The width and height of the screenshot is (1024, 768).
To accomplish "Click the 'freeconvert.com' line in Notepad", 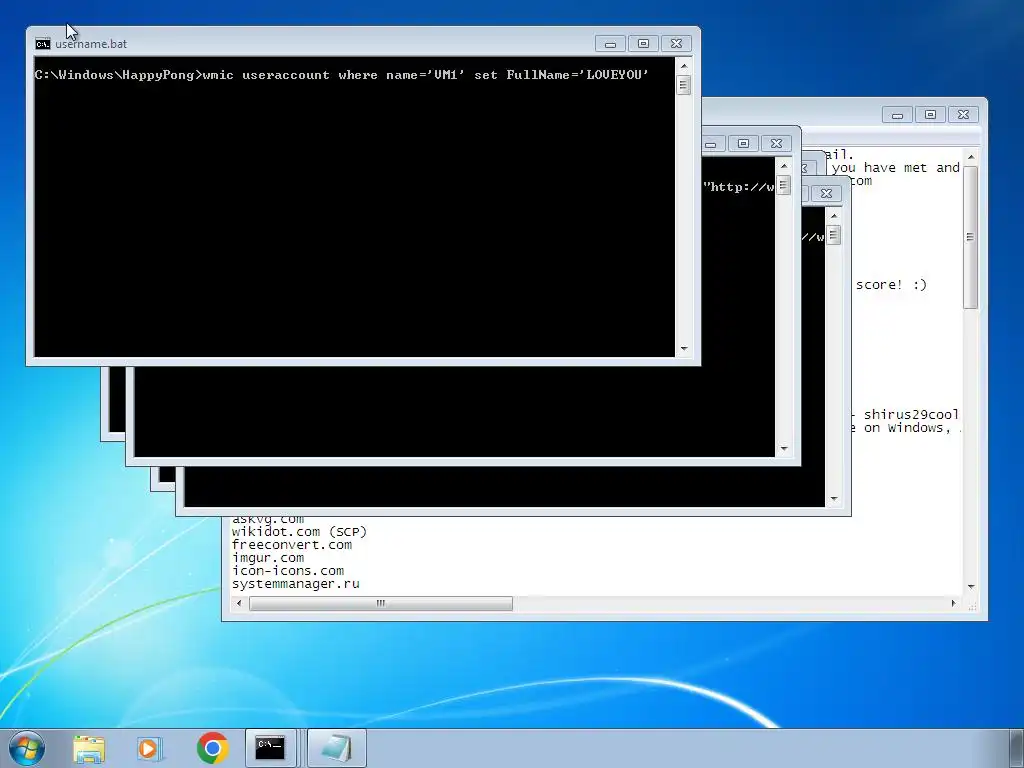I will pos(292,545).
